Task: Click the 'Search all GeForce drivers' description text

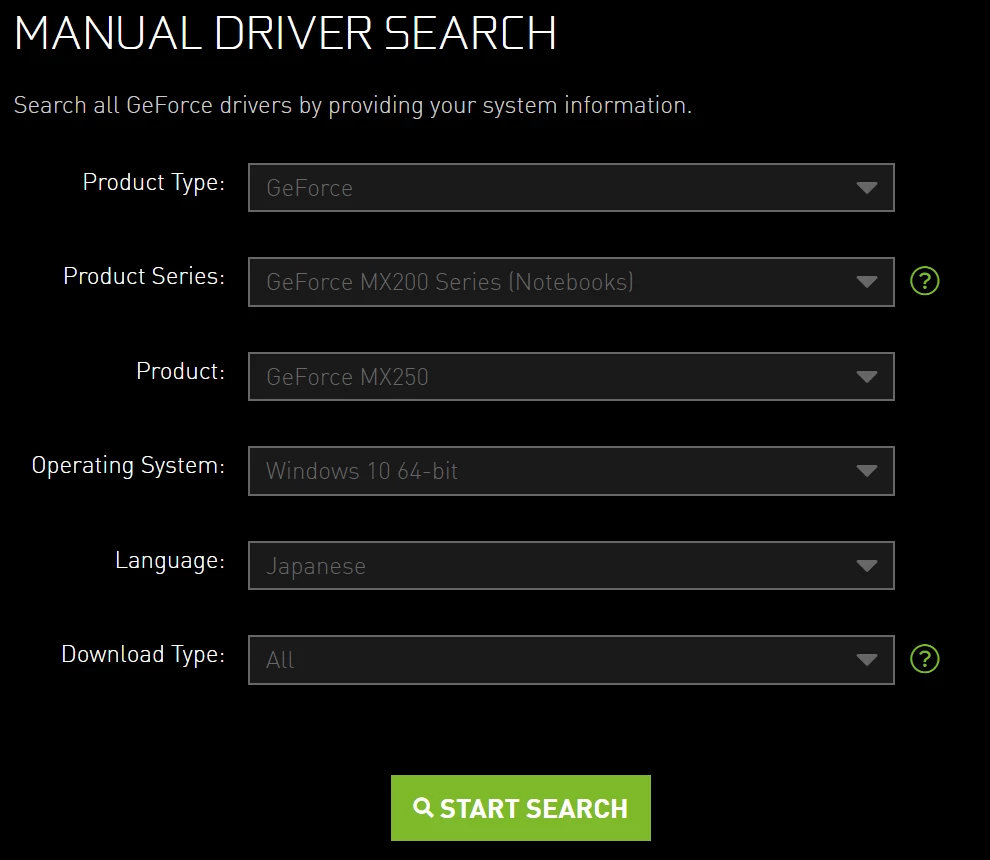Action: [353, 105]
